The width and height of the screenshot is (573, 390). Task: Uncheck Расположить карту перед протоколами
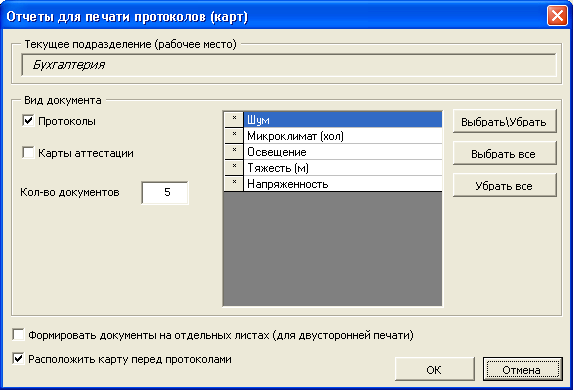pyautogui.click(x=18, y=359)
